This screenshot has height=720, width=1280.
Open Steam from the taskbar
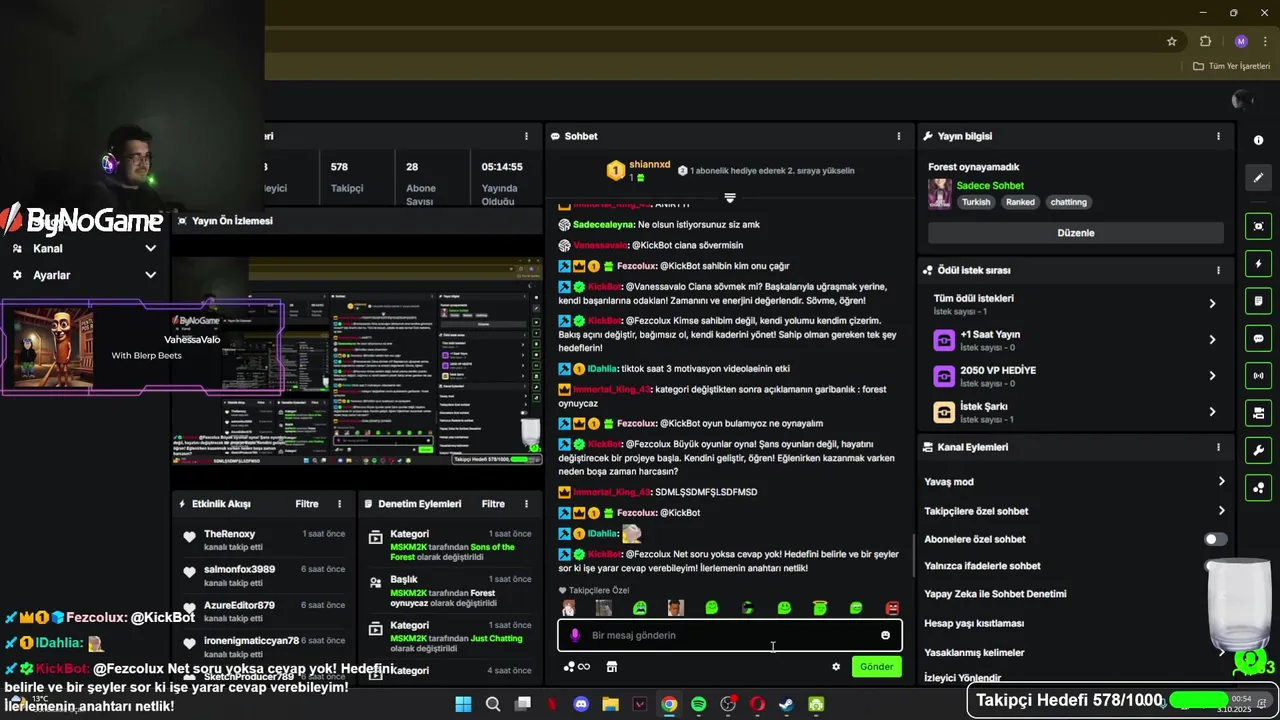pyautogui.click(x=786, y=704)
